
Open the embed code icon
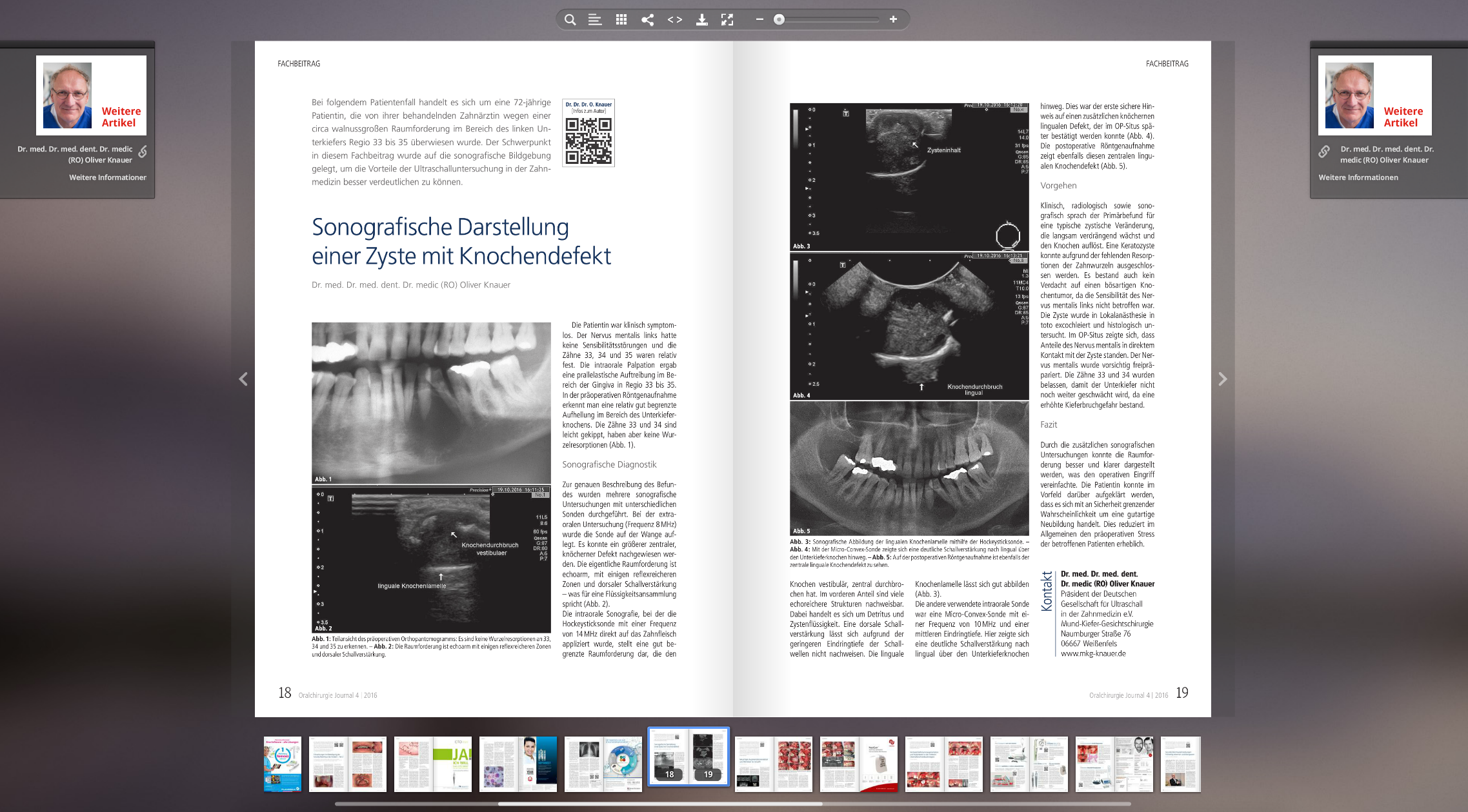675,19
